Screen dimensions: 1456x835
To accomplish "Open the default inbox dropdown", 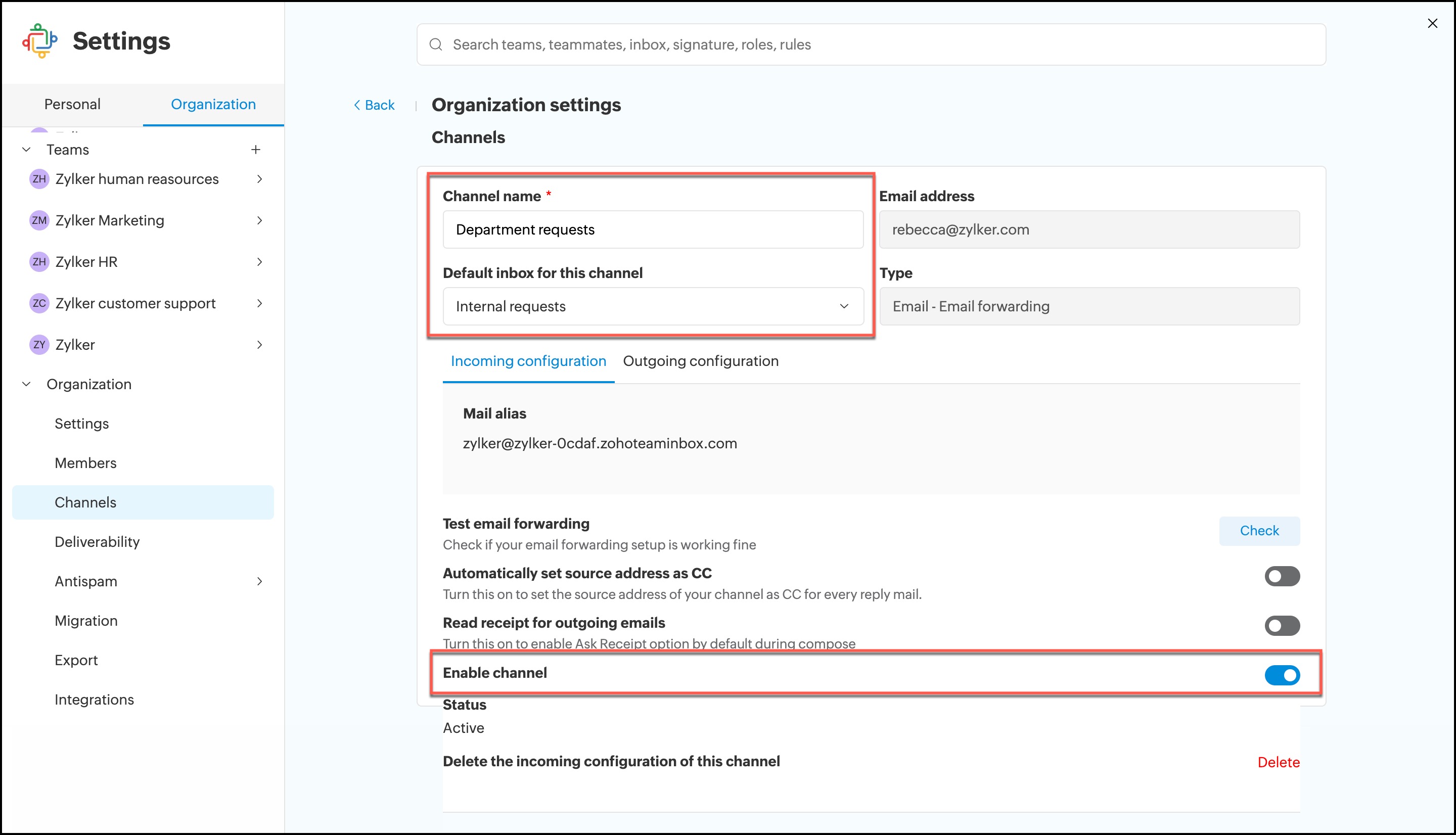I will [x=653, y=306].
